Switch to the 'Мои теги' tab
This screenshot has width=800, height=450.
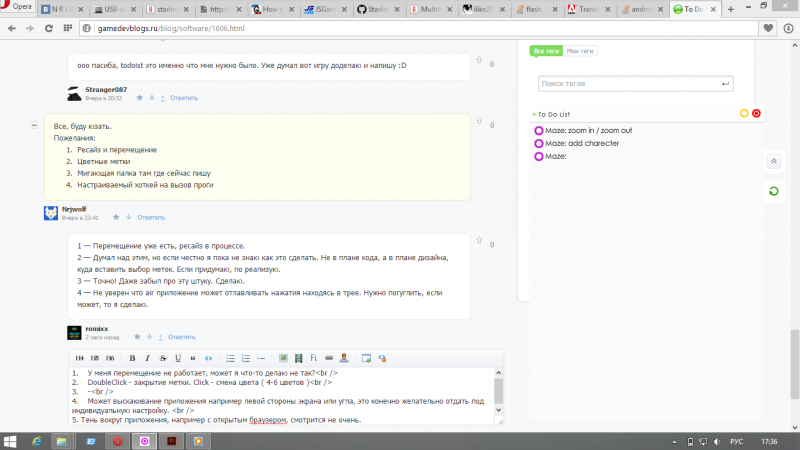(x=579, y=50)
